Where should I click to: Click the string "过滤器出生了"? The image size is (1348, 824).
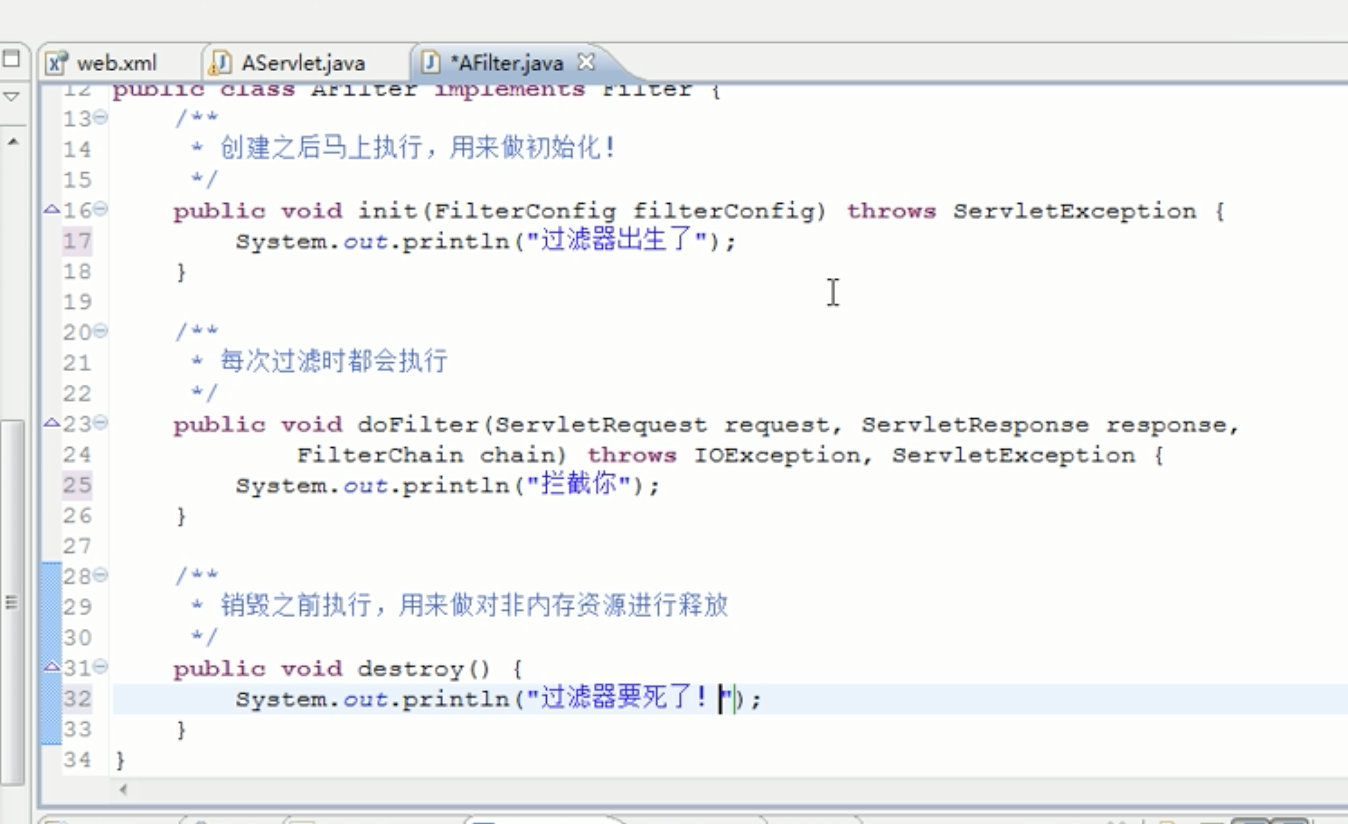618,241
